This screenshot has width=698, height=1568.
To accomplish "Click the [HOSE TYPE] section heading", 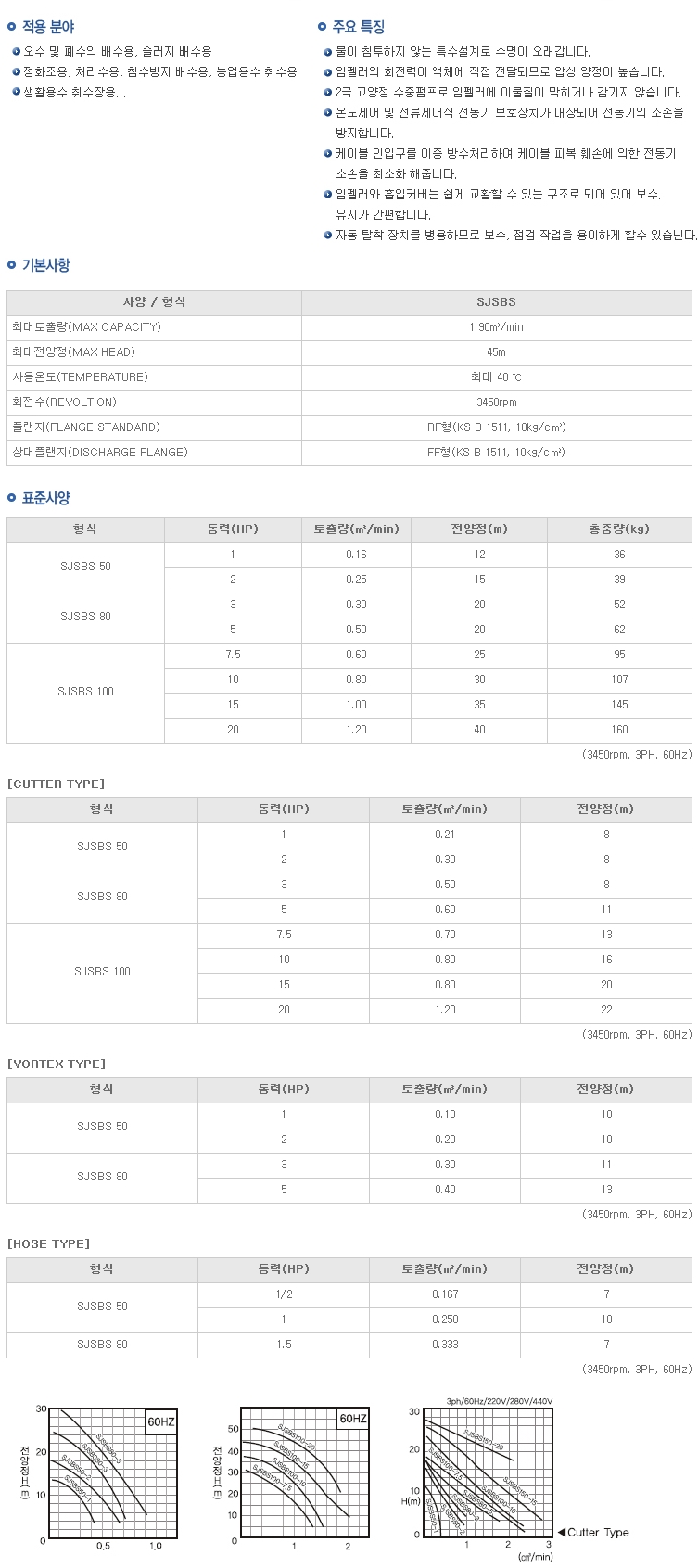I will (48, 1243).
